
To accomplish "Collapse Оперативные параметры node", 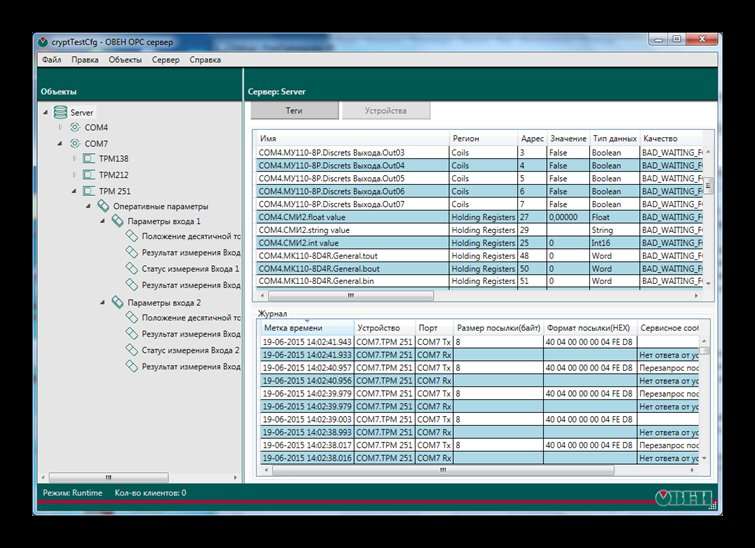I will 89,206.
